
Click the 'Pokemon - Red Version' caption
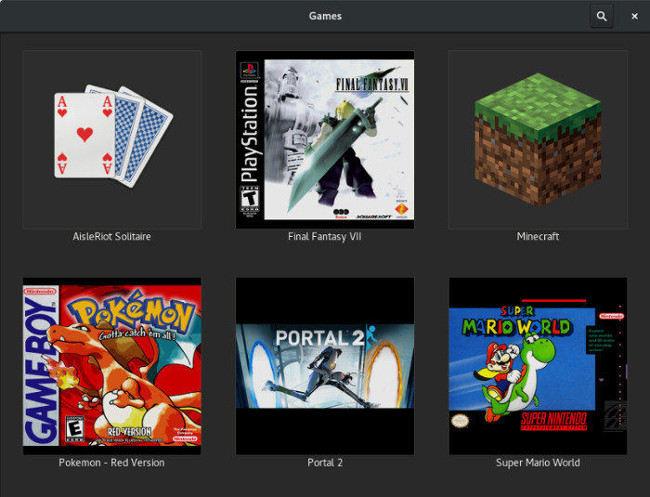click(112, 463)
